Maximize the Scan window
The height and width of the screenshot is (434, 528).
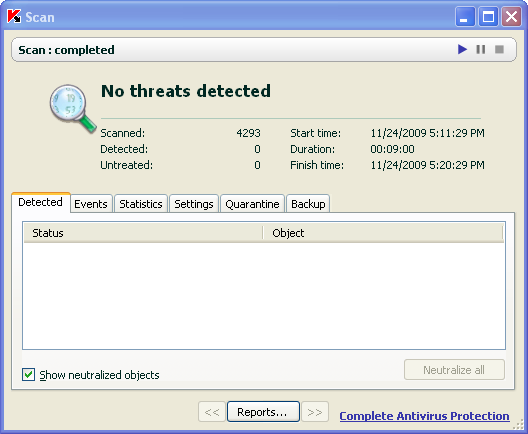[488, 16]
